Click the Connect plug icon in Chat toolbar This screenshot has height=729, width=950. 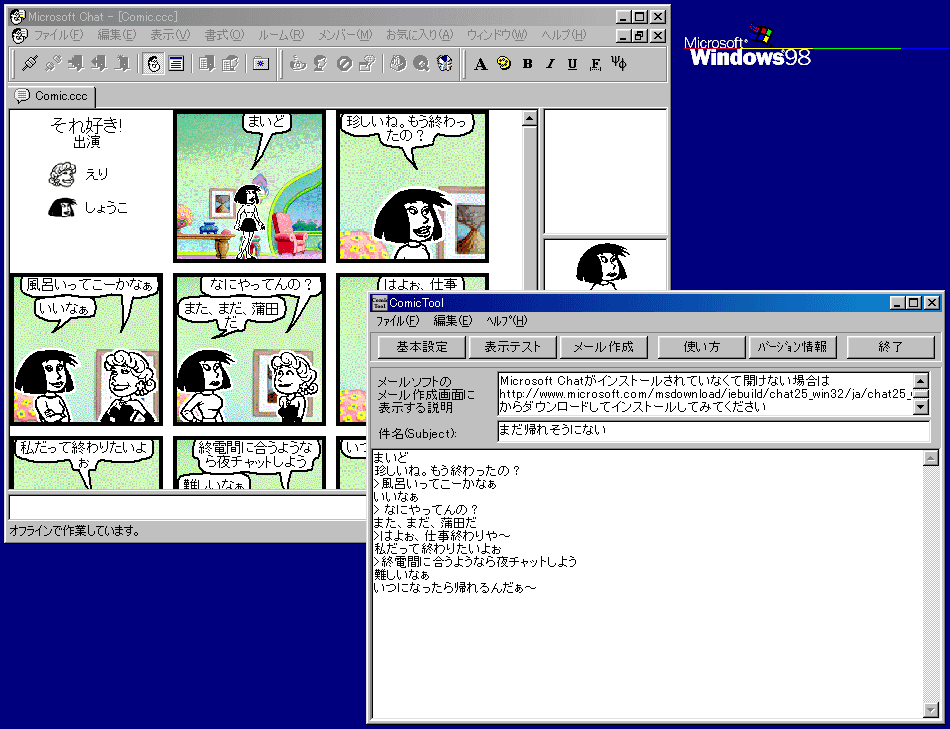coord(30,63)
